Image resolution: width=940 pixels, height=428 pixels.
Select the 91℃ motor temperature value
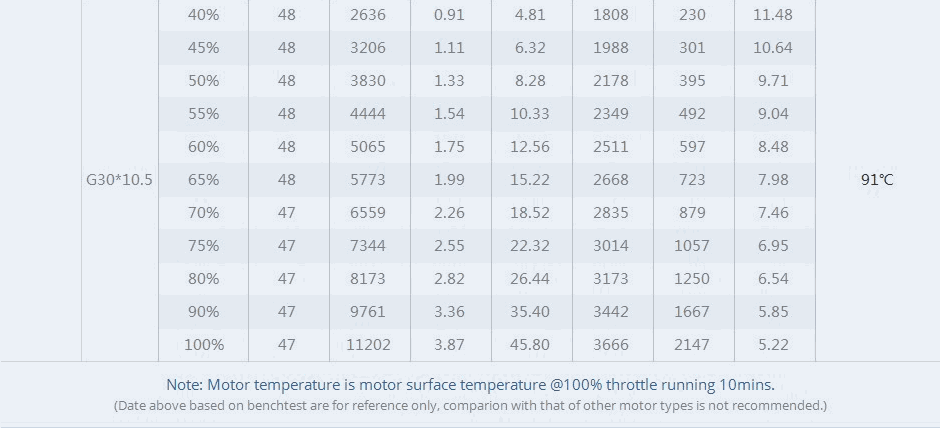coord(877,180)
